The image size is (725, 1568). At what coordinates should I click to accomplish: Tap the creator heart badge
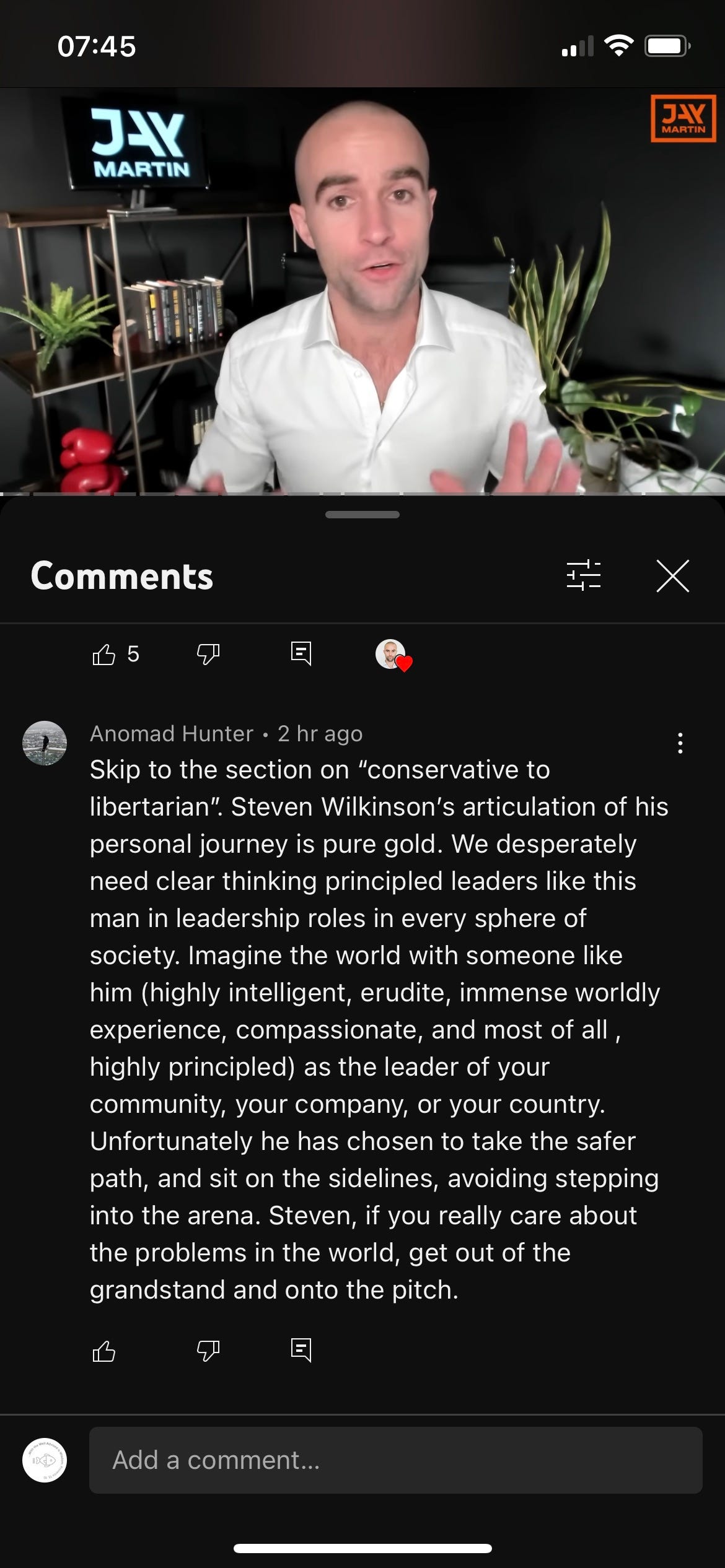pos(393,655)
